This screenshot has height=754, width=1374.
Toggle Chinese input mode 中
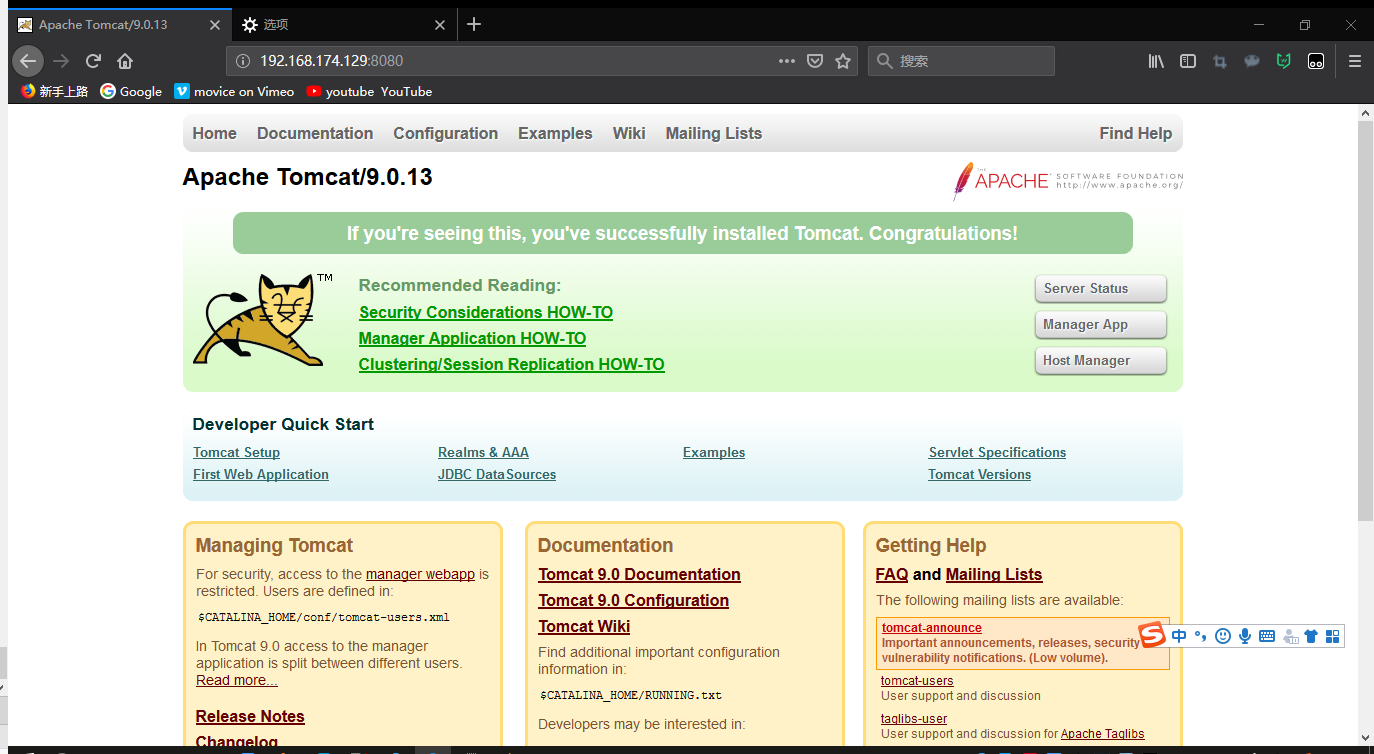click(1179, 636)
